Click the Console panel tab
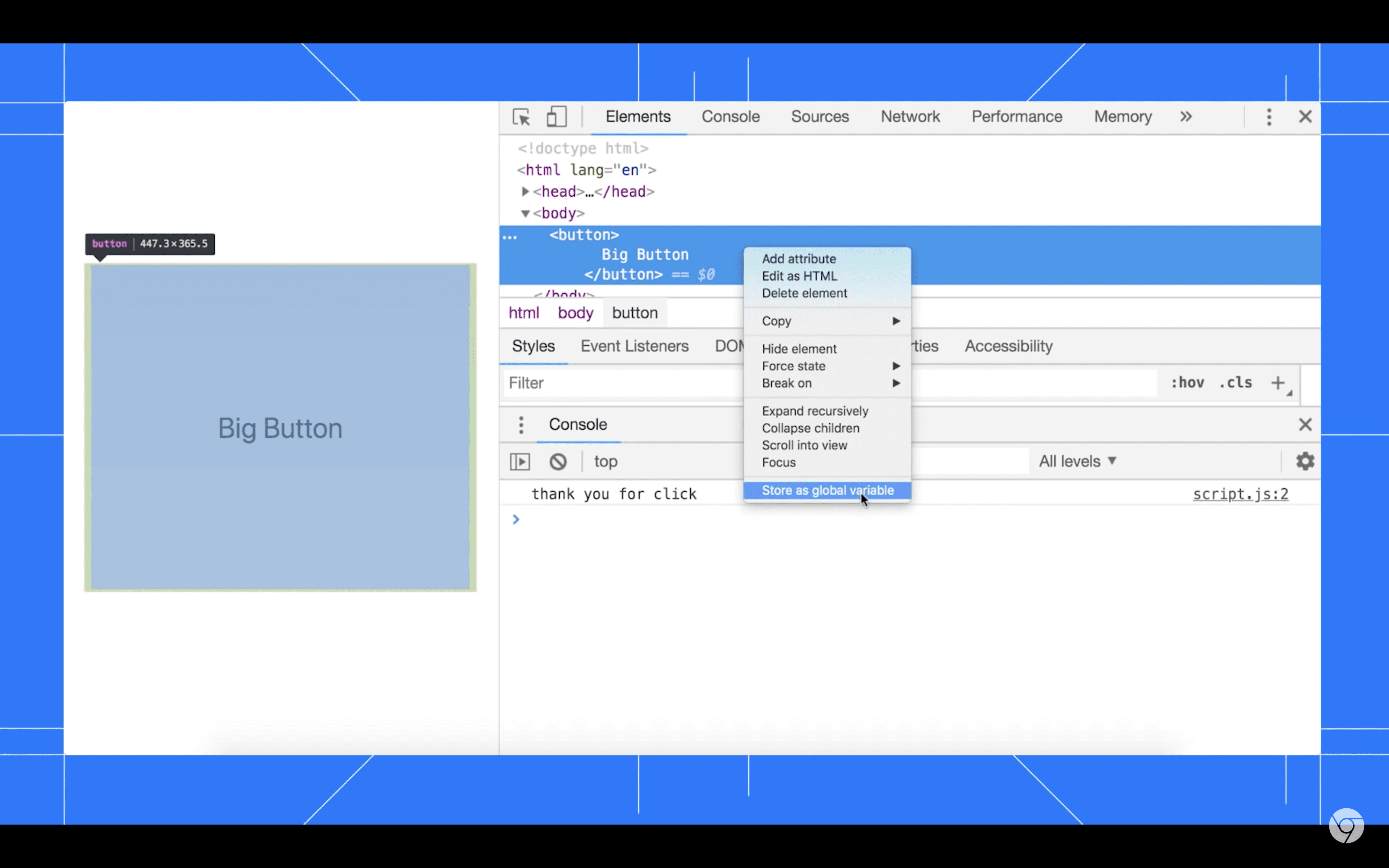 730,116
